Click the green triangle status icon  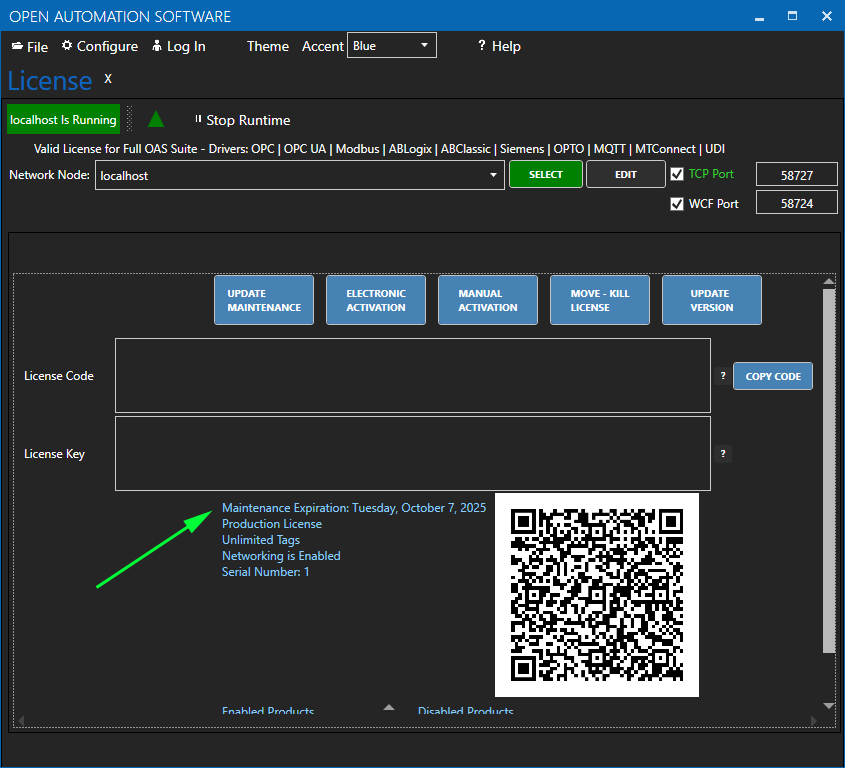tap(156, 119)
